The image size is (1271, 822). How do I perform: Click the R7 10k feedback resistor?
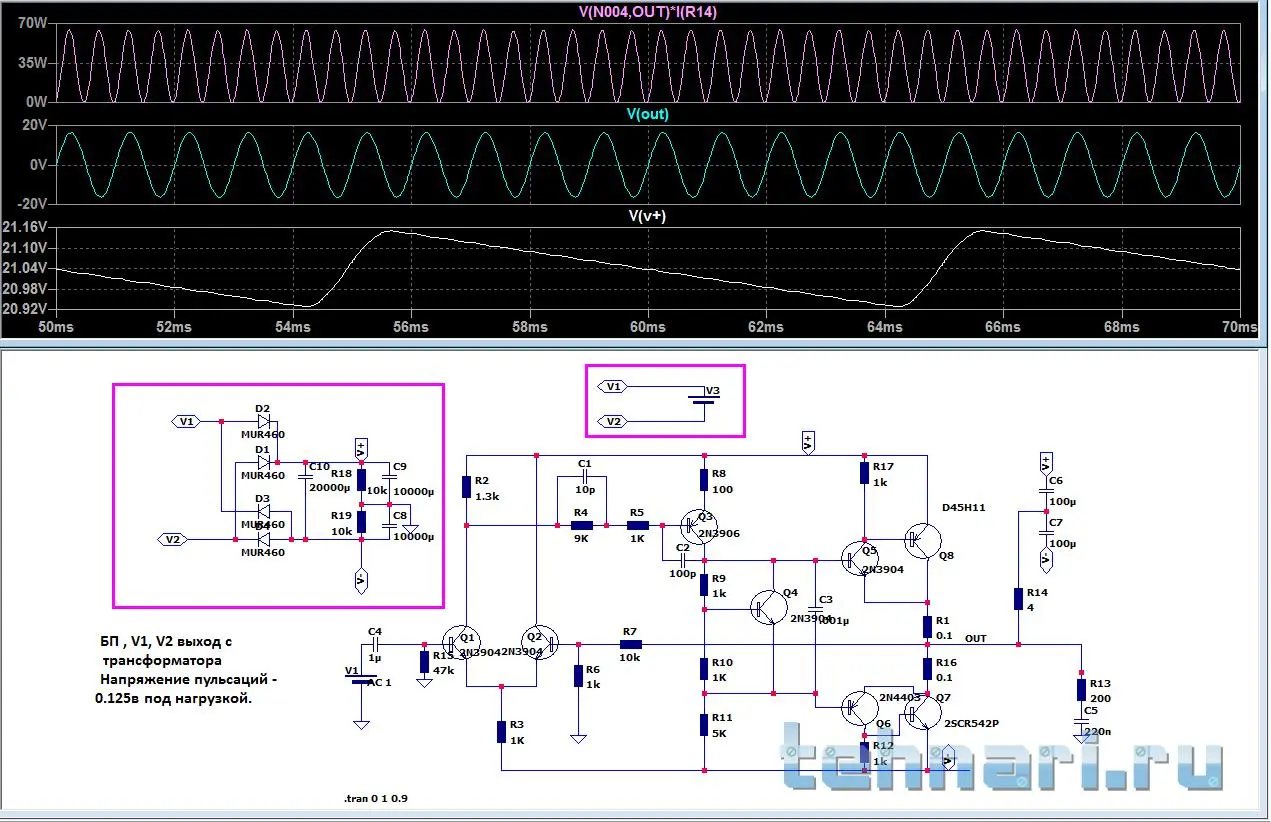[x=629, y=645]
